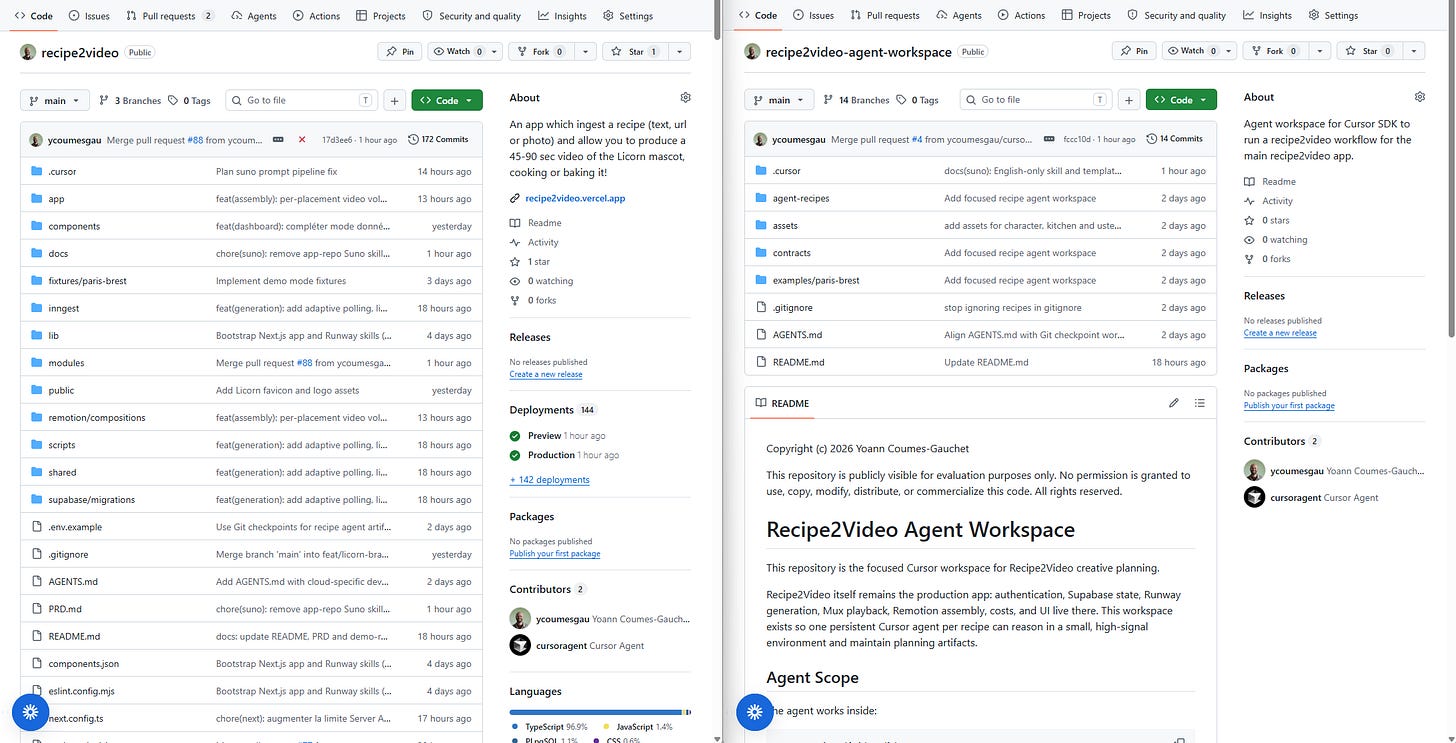Open main branch dropdown in agent-workspace
Viewport: 1456px width, 743px height.
(x=779, y=100)
